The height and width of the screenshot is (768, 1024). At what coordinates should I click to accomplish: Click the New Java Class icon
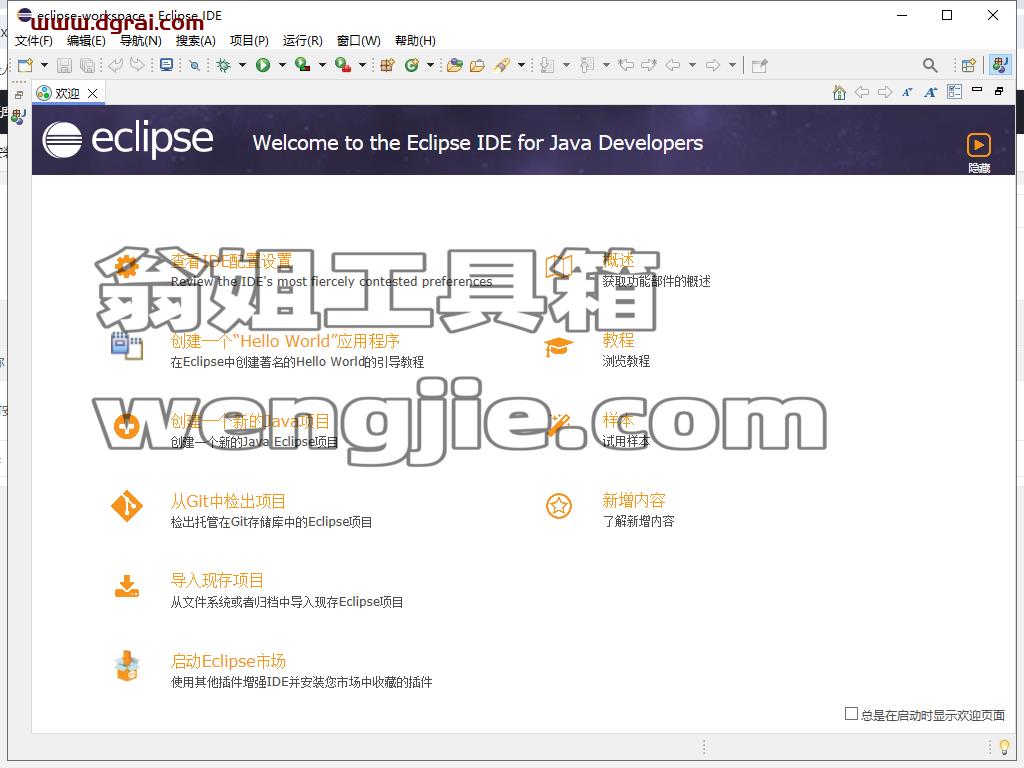(411, 65)
